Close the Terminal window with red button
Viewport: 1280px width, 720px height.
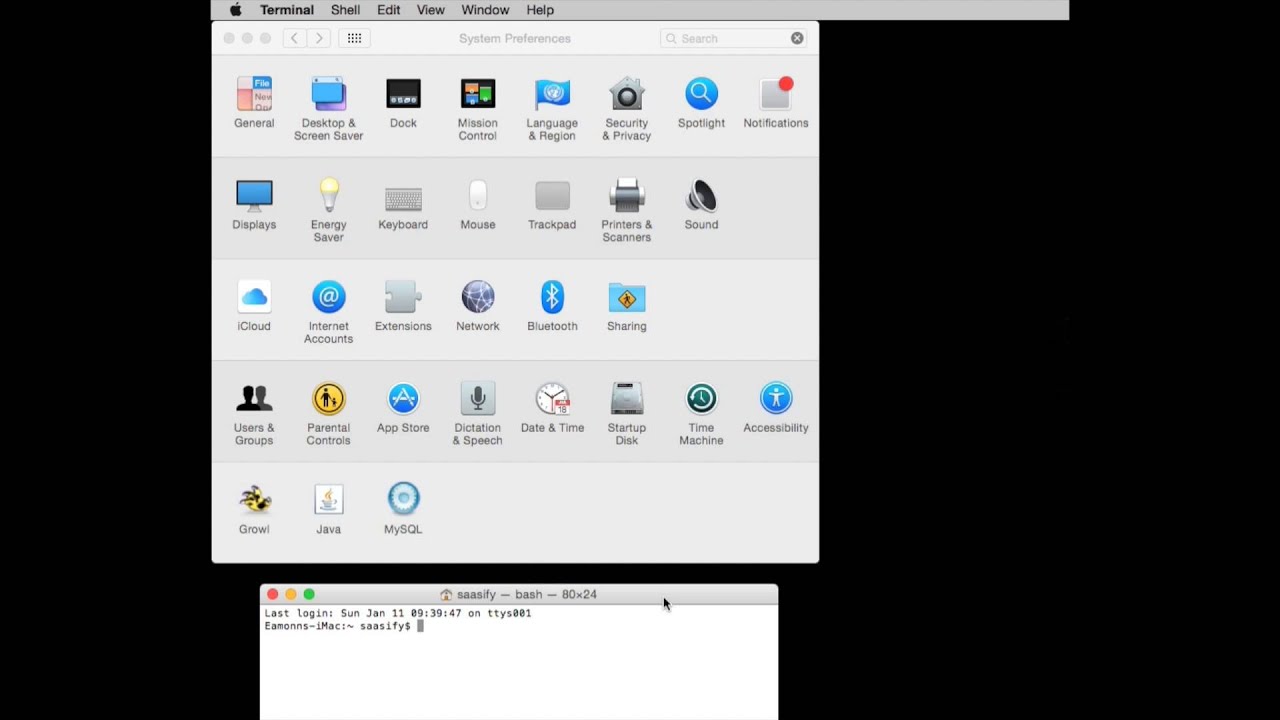click(272, 594)
